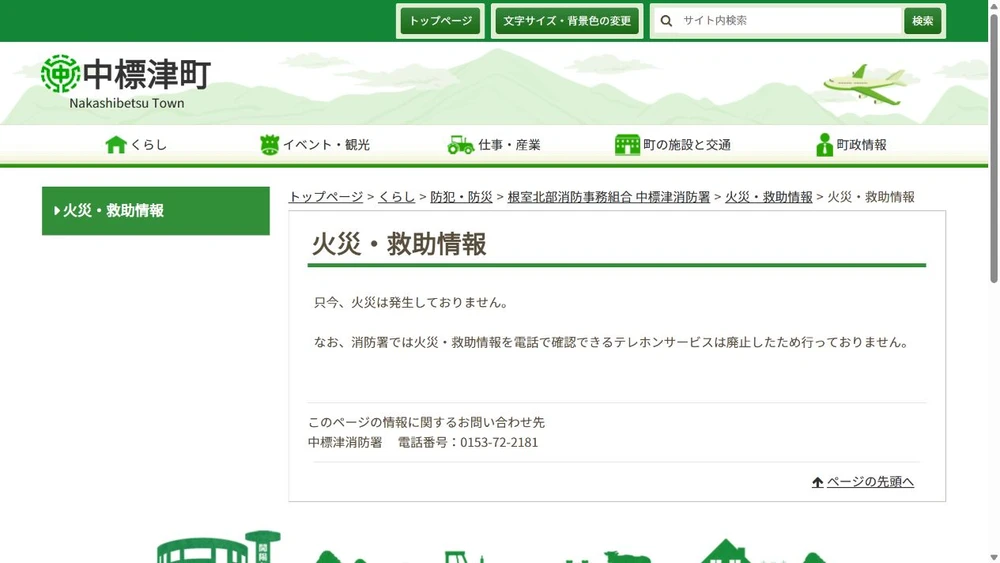Click the 火災・救助情報 page heading
Screen dimensions: 1000x563
pyautogui.click(x=399, y=244)
